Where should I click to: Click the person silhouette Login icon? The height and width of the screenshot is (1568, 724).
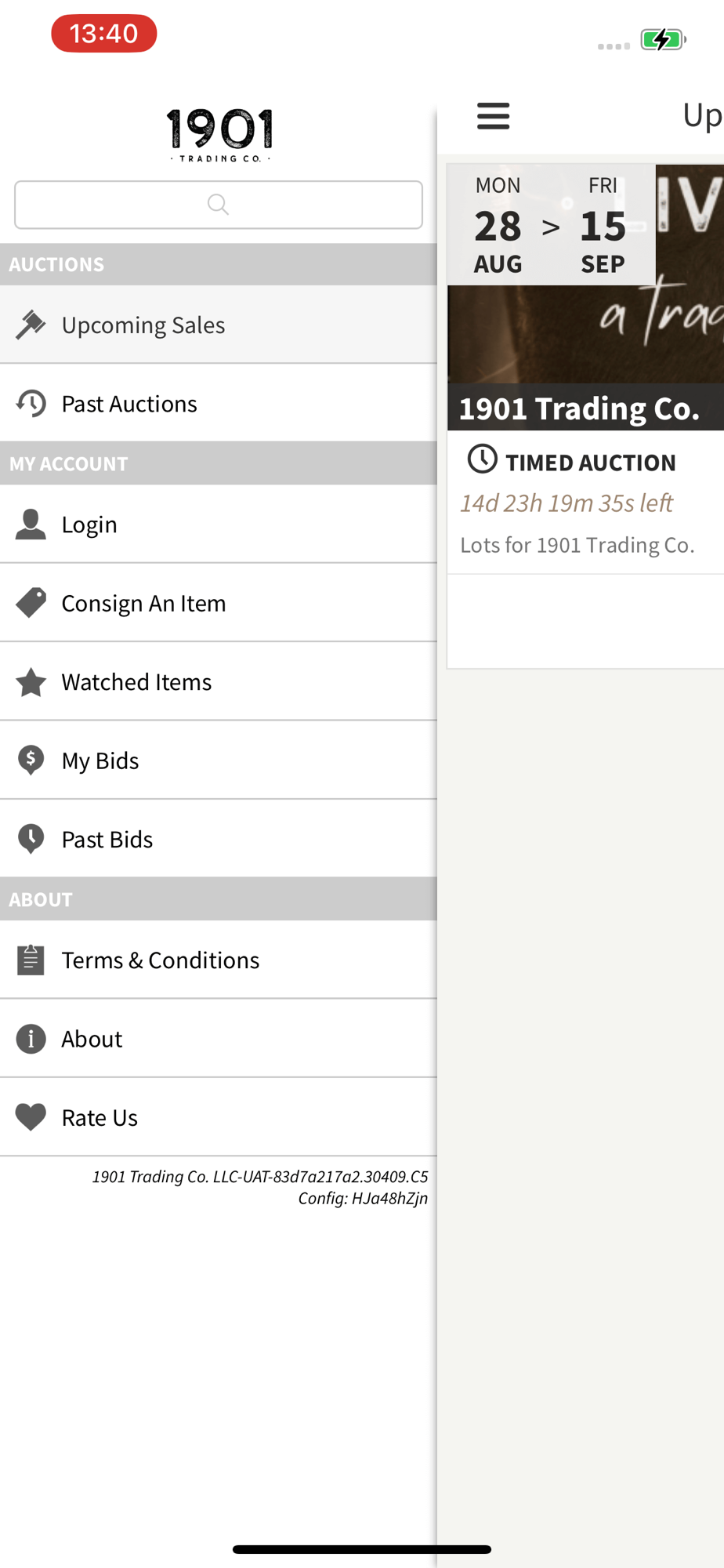[31, 524]
